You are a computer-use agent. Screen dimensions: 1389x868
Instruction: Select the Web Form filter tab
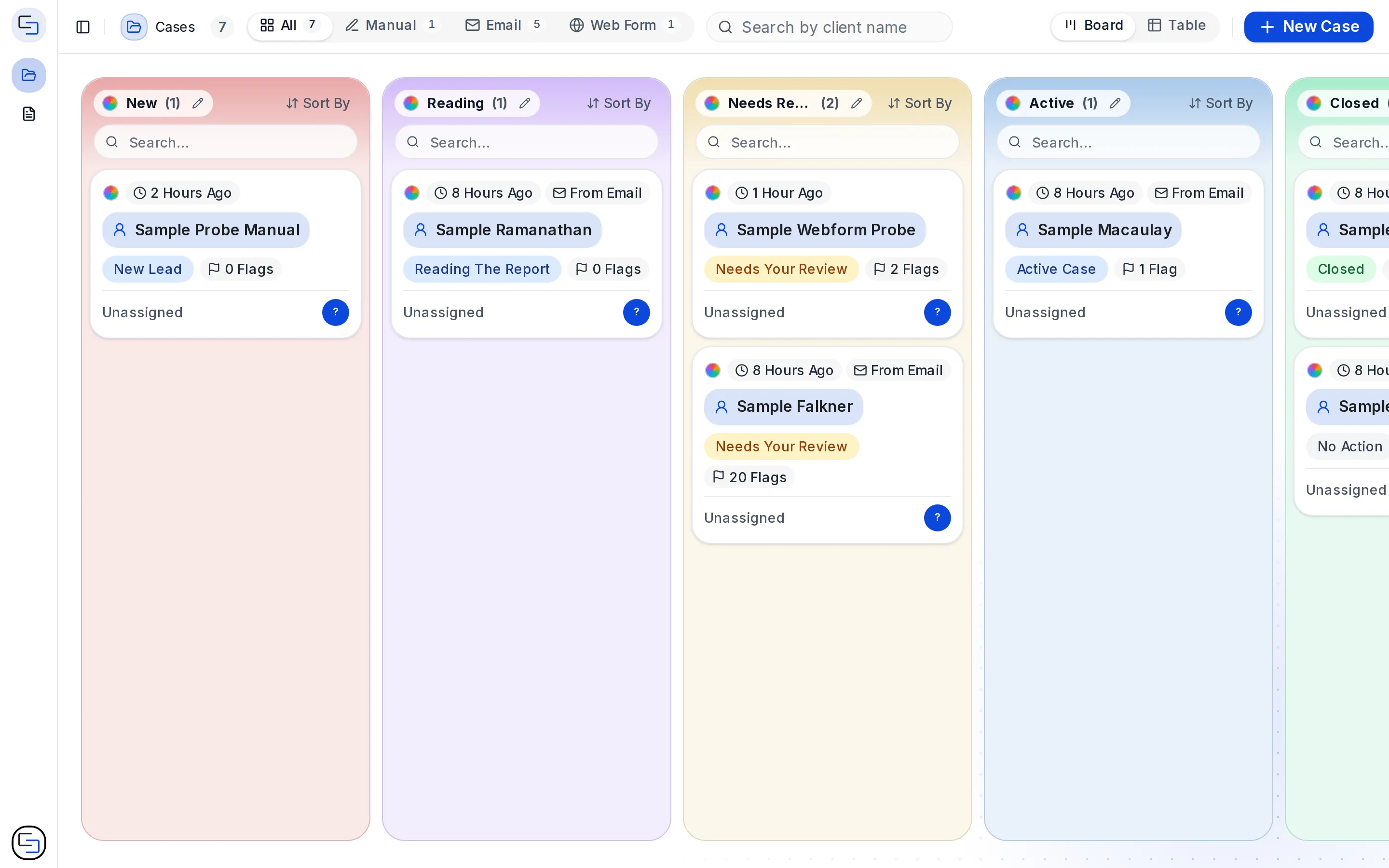[x=623, y=26]
